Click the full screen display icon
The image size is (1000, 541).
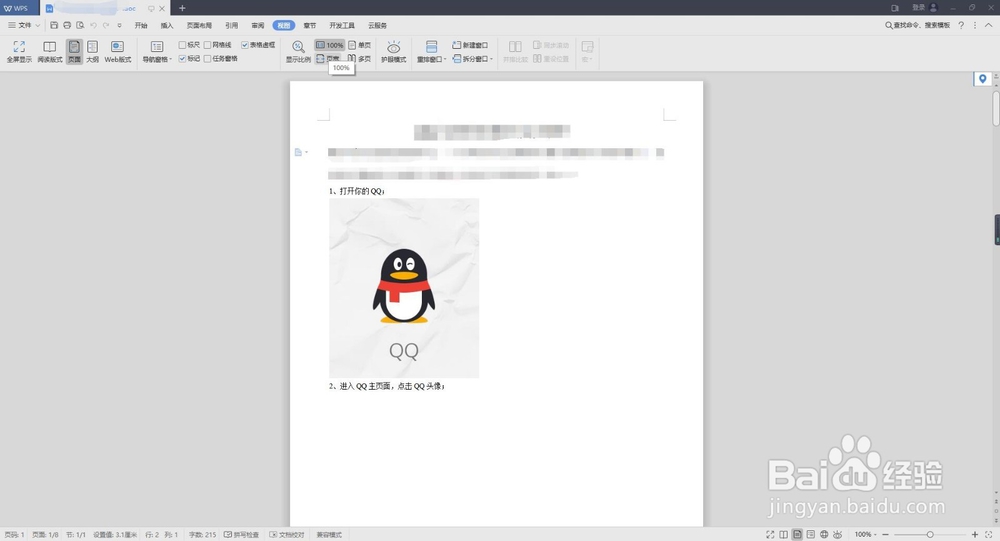19,51
